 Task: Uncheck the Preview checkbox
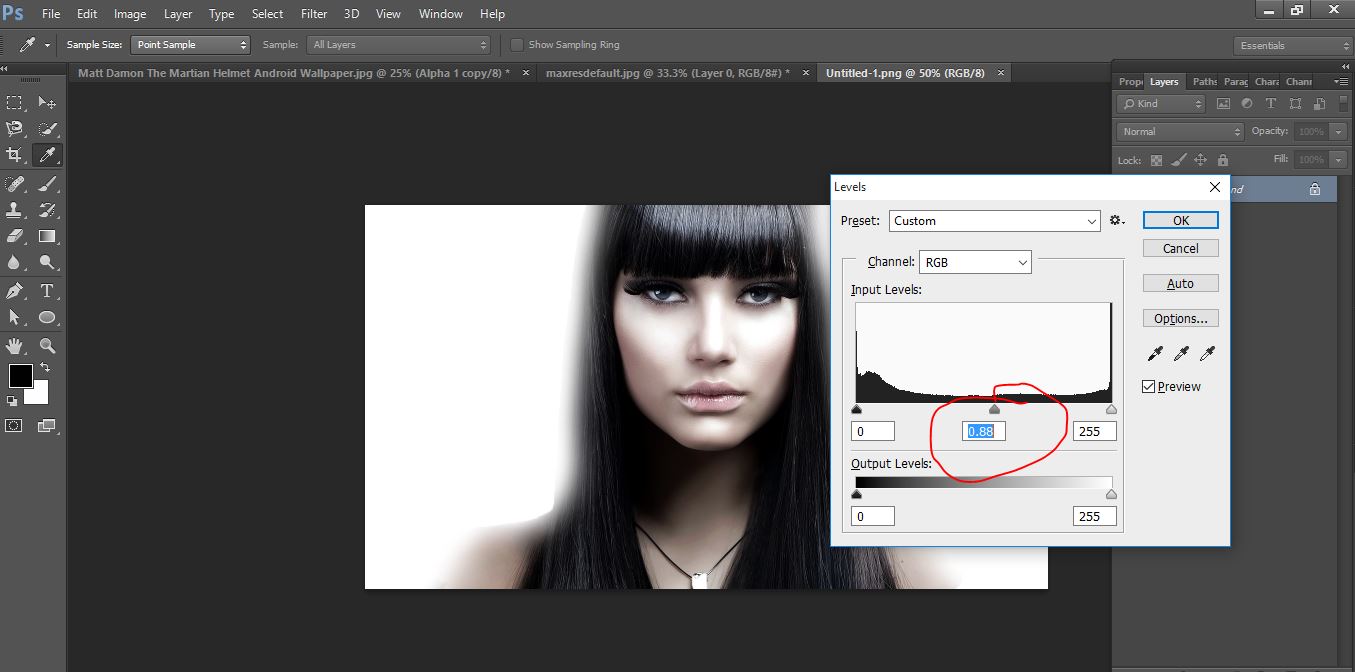click(x=1149, y=387)
